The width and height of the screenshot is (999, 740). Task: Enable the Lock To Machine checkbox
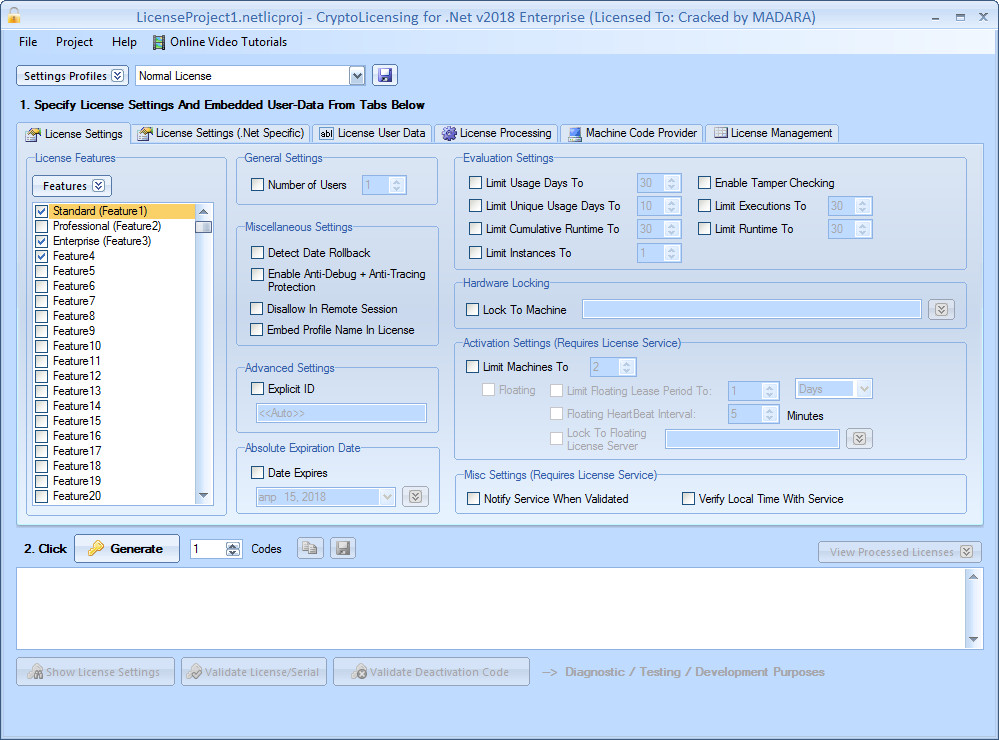click(473, 310)
